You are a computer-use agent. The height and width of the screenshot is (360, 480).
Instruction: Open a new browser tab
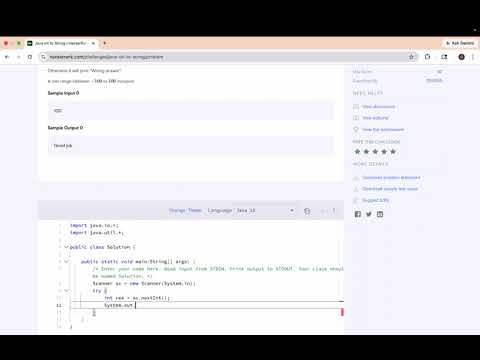coord(105,43)
